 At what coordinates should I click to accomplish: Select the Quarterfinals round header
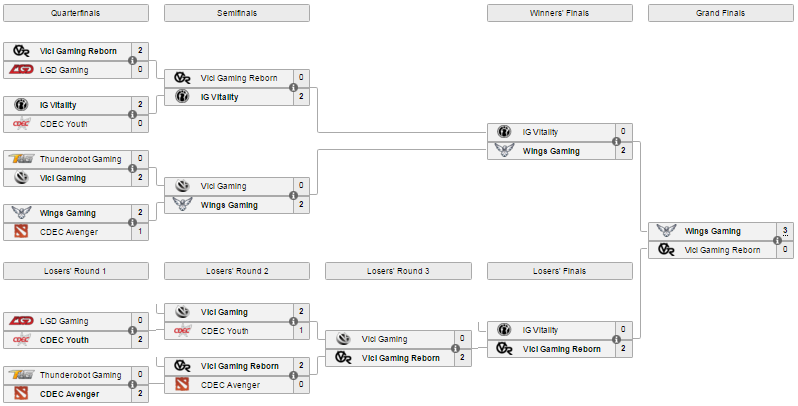click(76, 13)
